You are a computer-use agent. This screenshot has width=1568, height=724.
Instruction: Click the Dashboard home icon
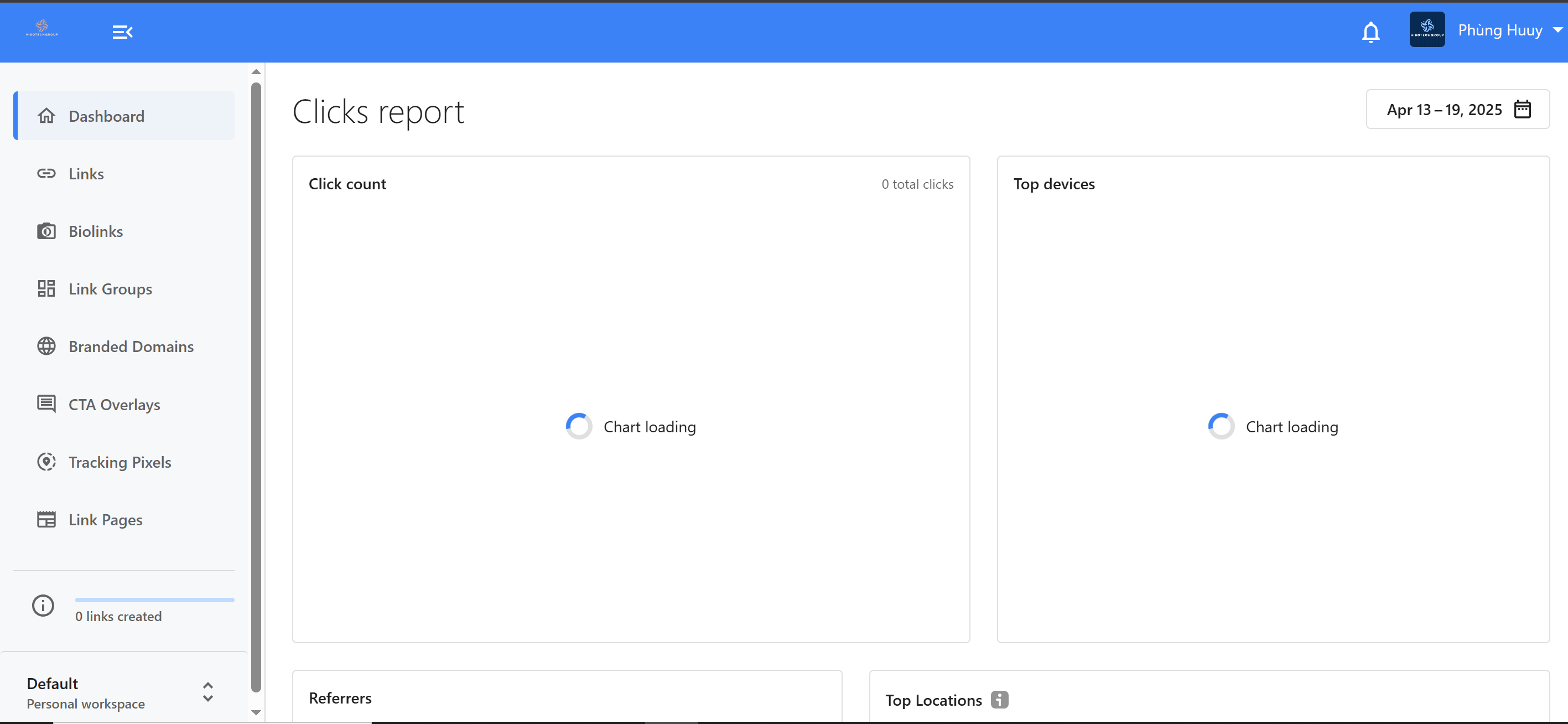pos(46,116)
